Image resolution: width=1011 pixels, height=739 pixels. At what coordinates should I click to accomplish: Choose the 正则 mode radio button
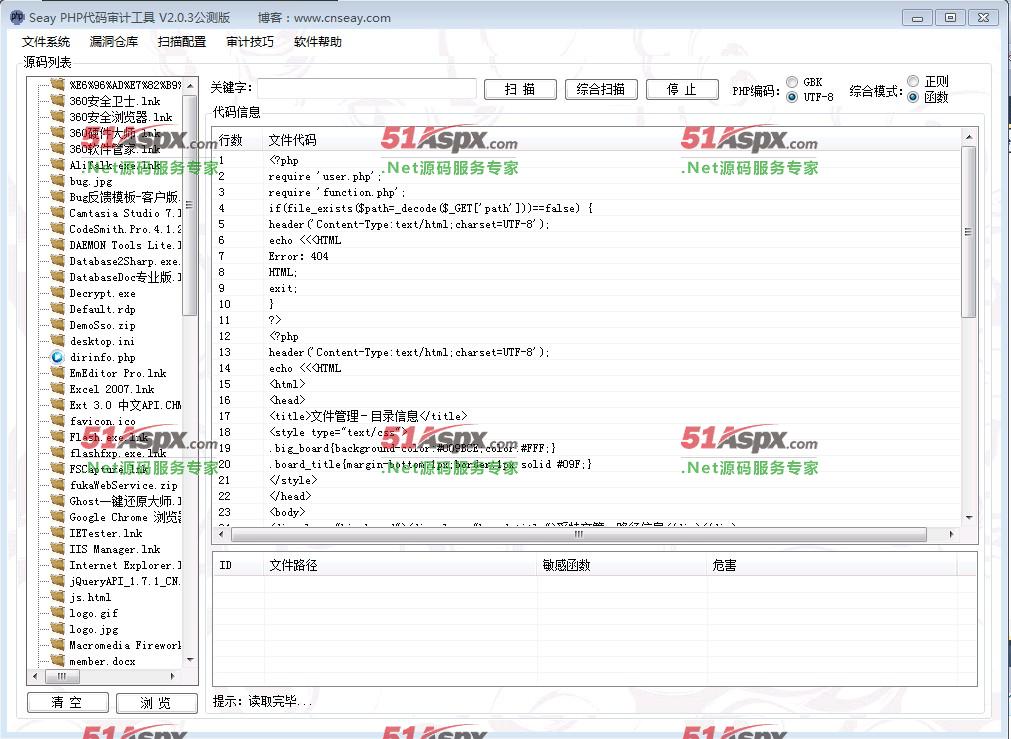(x=913, y=81)
